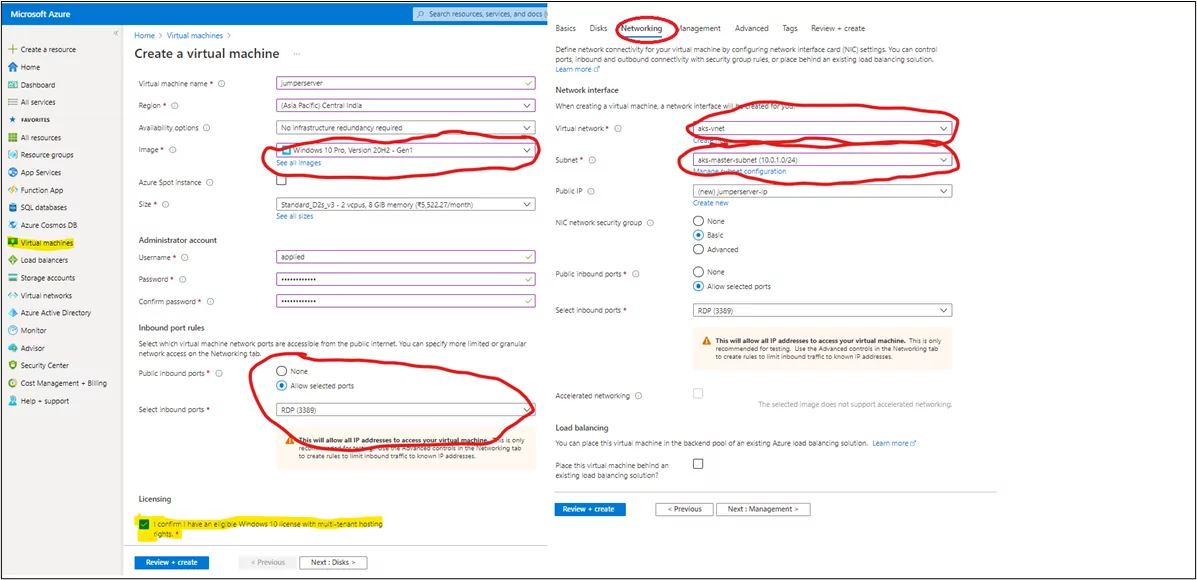The image size is (1197, 580).
Task: Select Allow selected ports on Networking page
Action: point(698,286)
